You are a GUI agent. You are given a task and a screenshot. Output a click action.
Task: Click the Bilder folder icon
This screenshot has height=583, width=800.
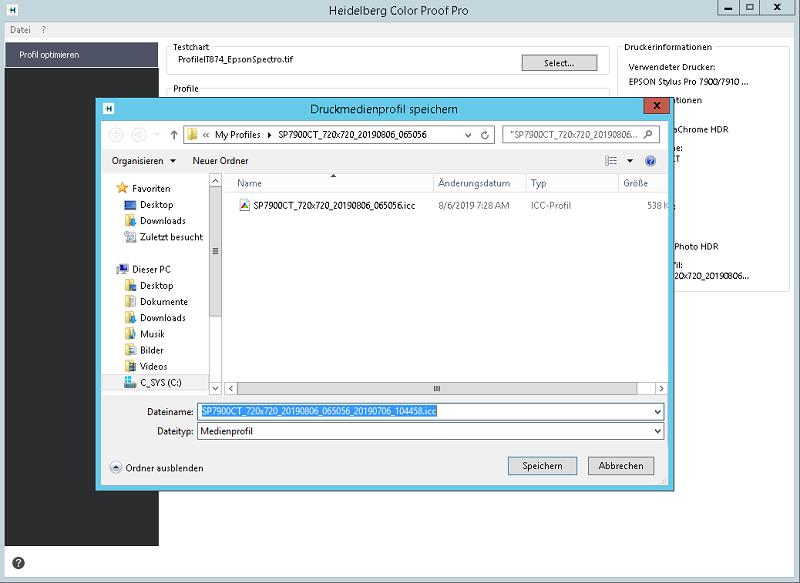(x=130, y=350)
